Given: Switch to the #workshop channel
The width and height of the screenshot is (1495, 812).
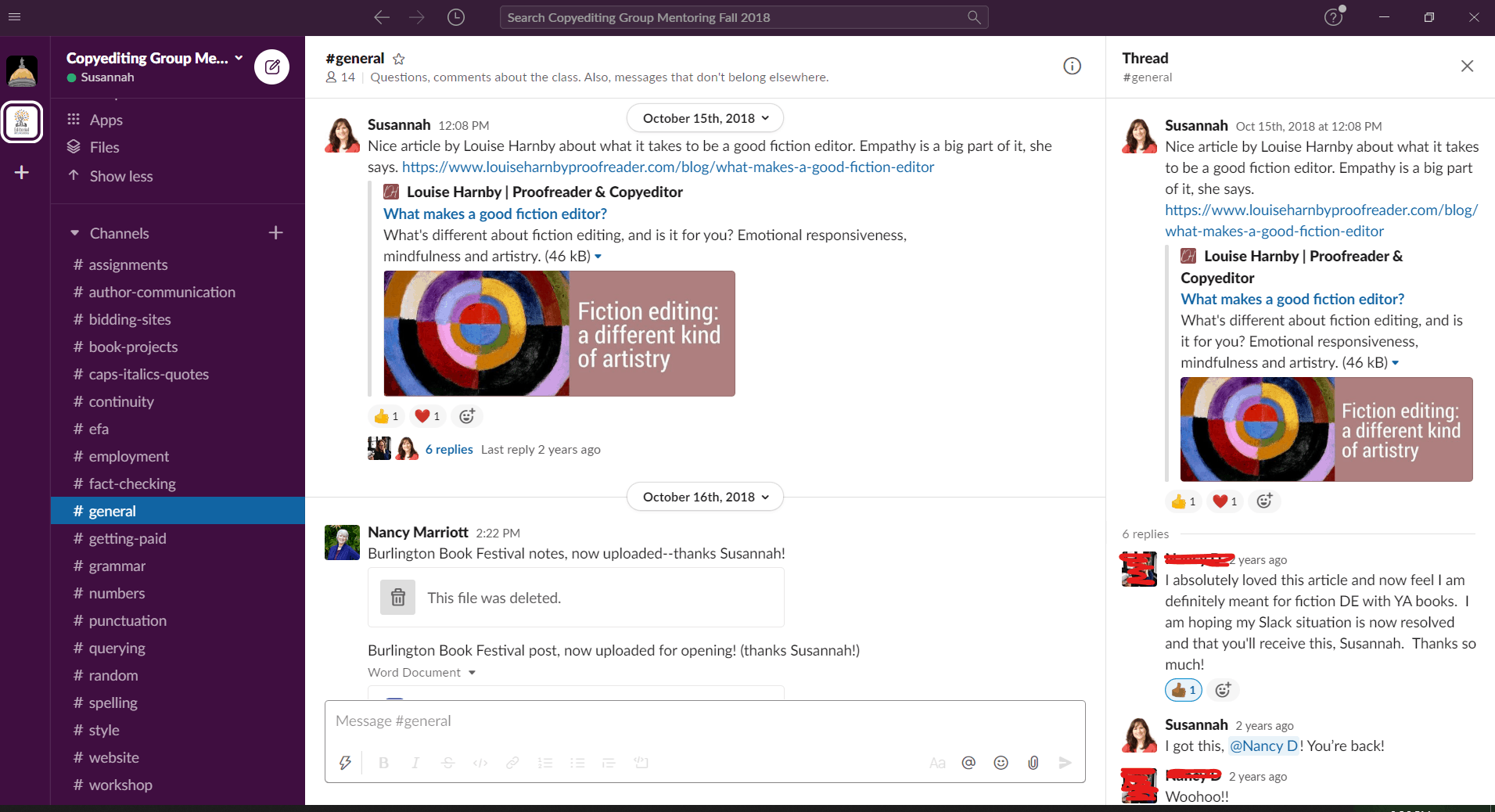Looking at the screenshot, I should pyautogui.click(x=178, y=785).
